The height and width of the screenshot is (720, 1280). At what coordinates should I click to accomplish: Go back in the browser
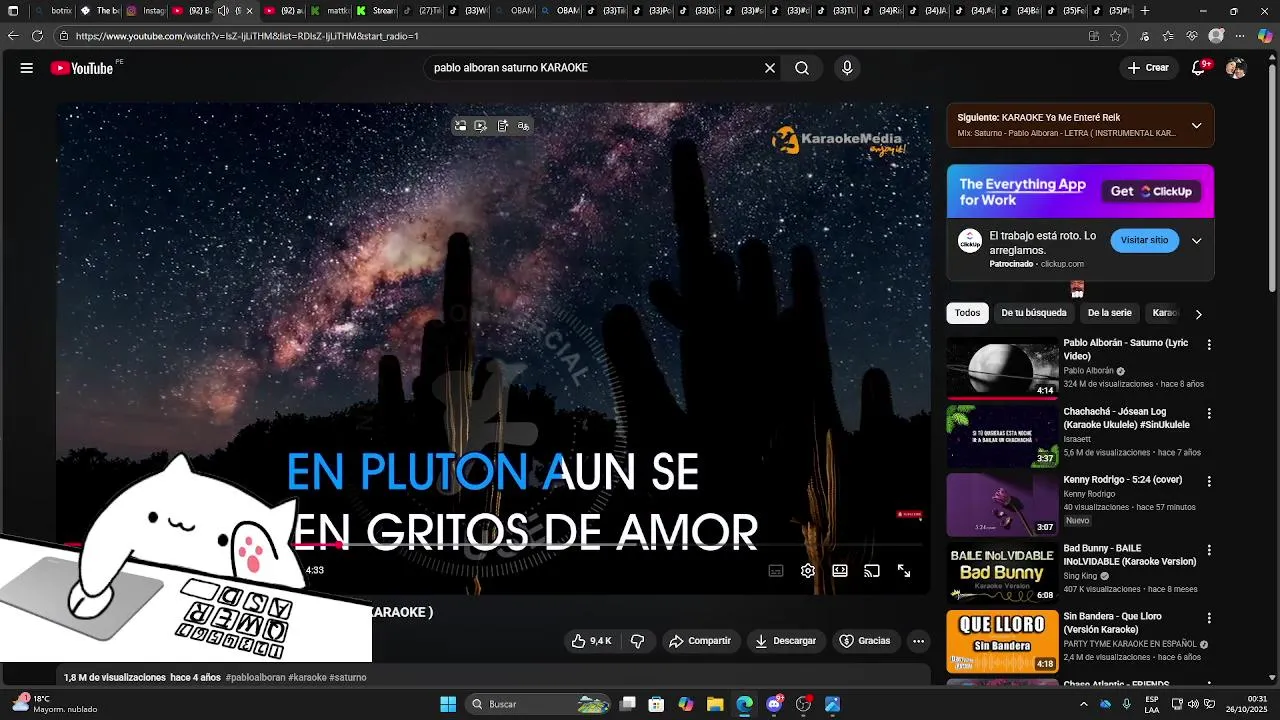pos(13,36)
